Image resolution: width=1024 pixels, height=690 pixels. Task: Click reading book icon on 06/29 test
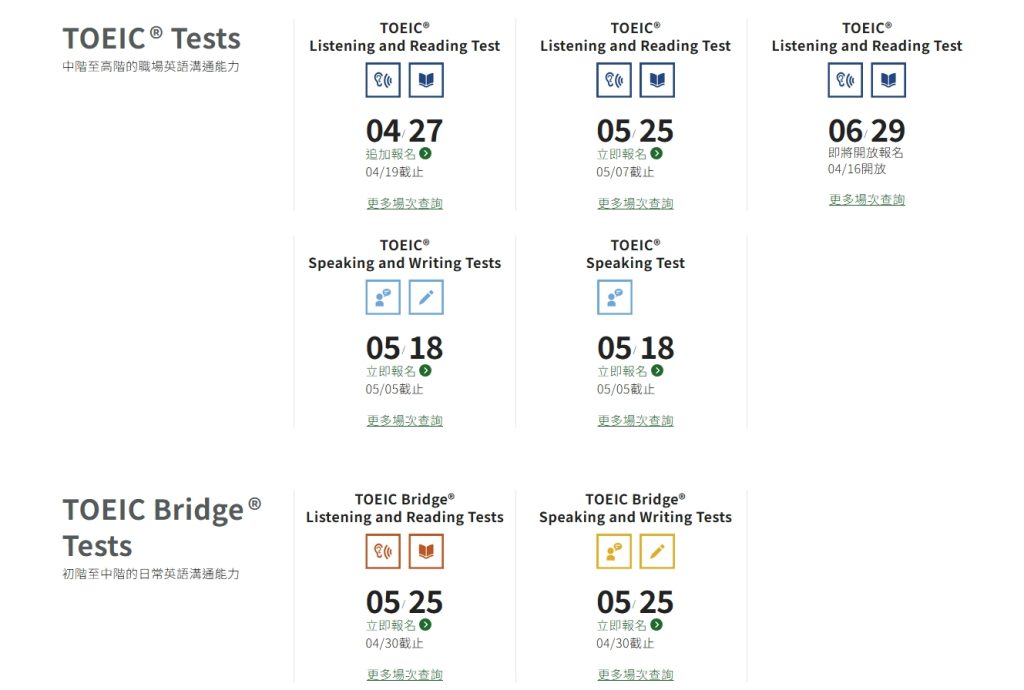(x=888, y=80)
